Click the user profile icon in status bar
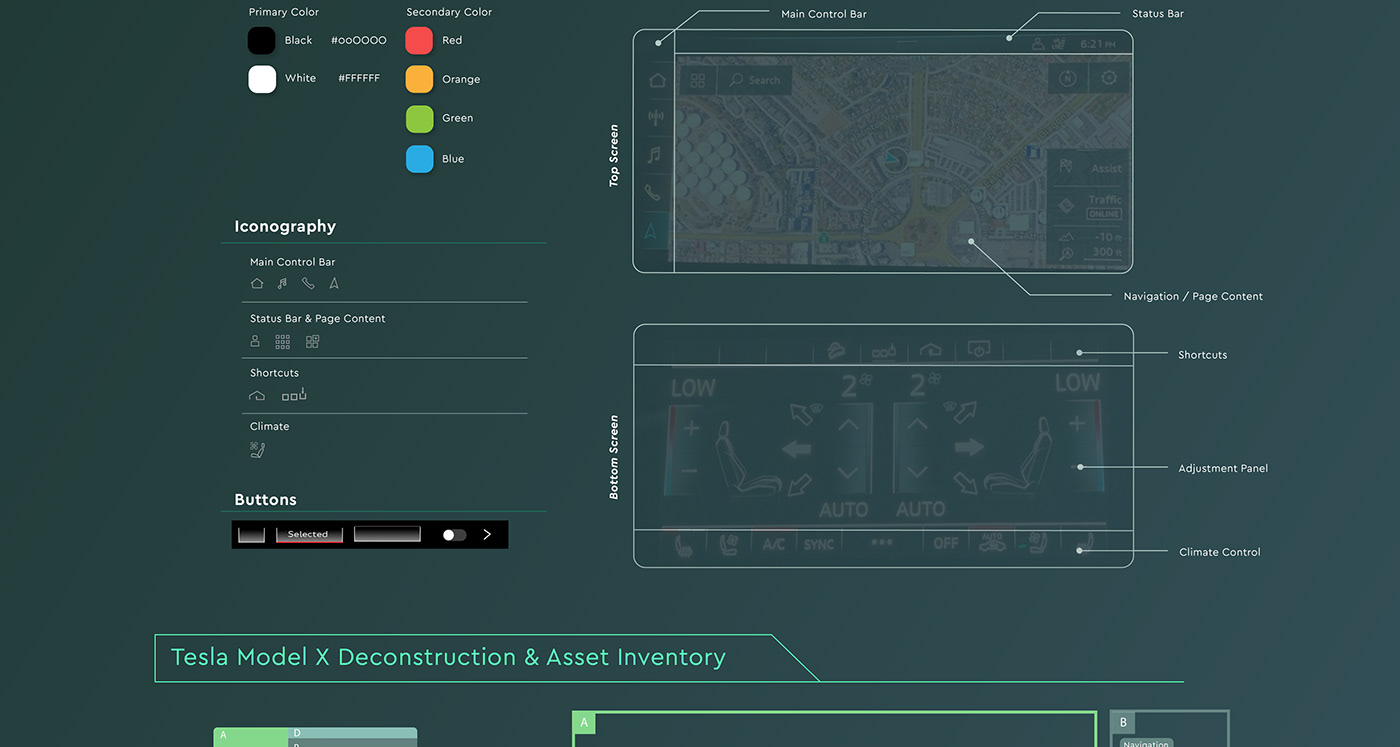Image resolution: width=1400 pixels, height=747 pixels. [x=1038, y=44]
